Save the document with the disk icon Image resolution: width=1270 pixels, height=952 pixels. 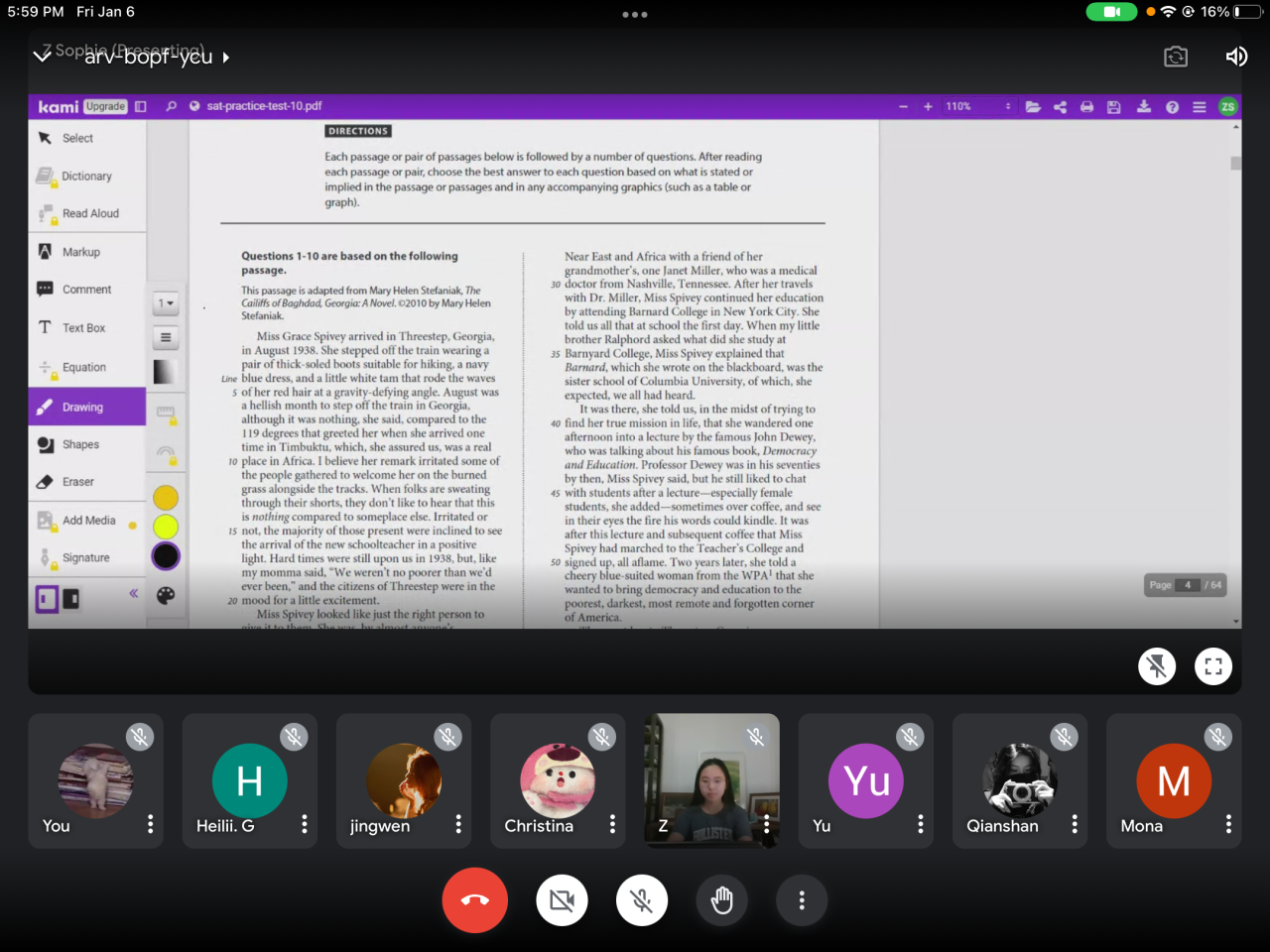(1114, 106)
